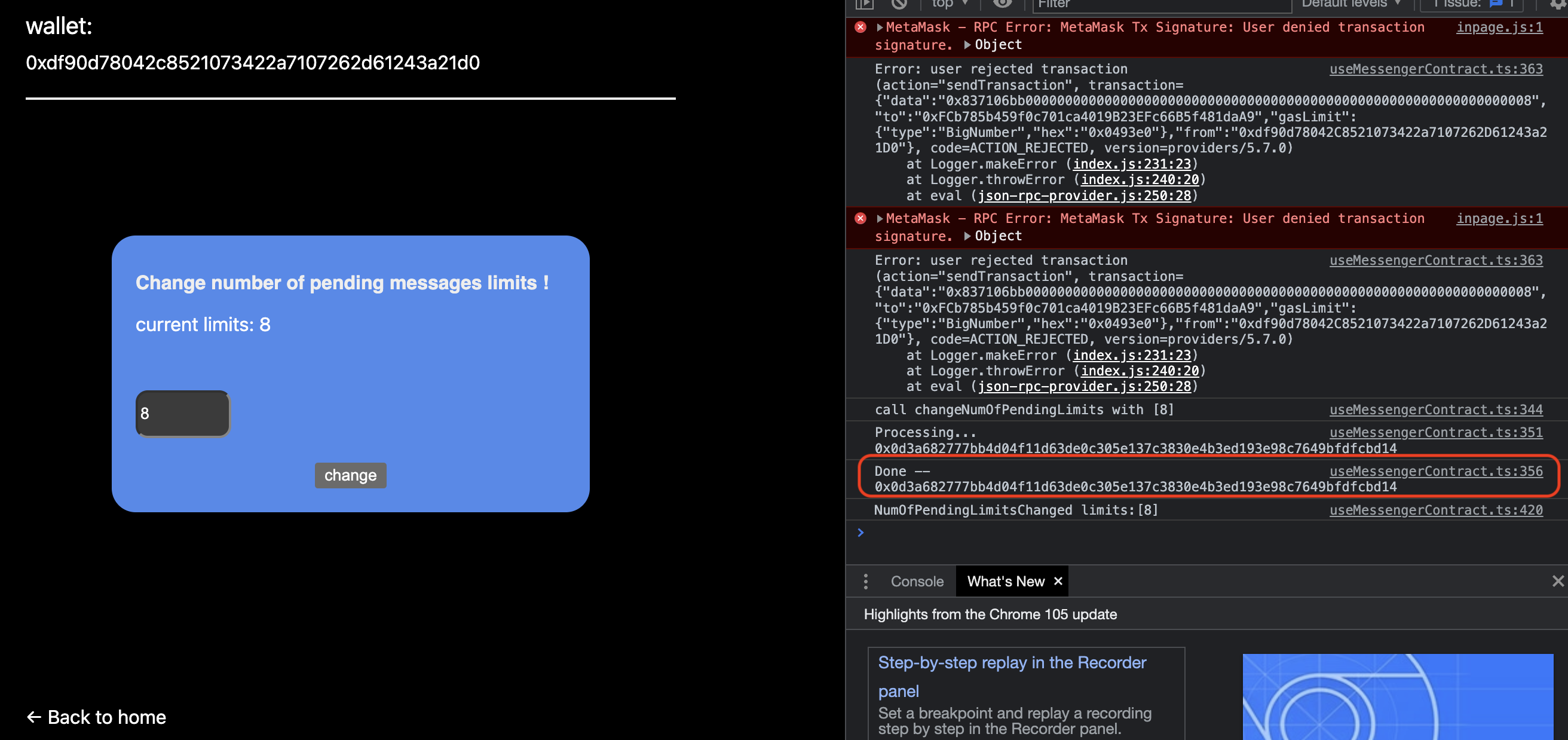Click the live expression eye icon
Screen dimensions: 1568x740
point(1003,4)
